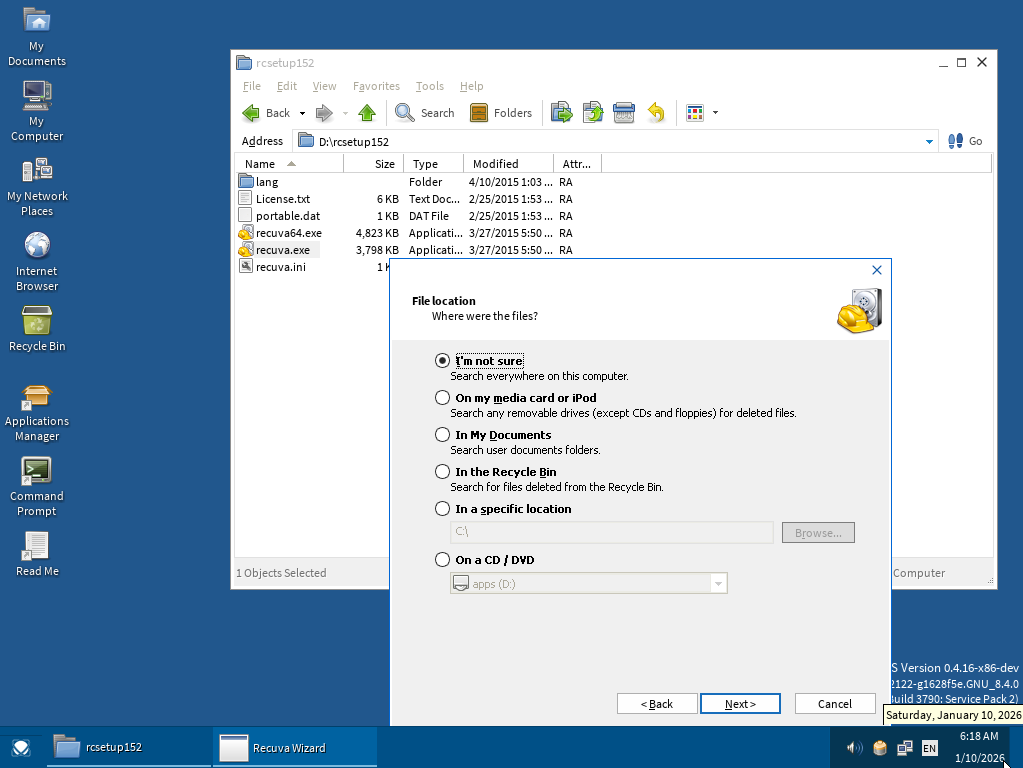Open the Views dropdown arrow in toolbar
Image resolution: width=1023 pixels, height=768 pixels.
pos(716,114)
